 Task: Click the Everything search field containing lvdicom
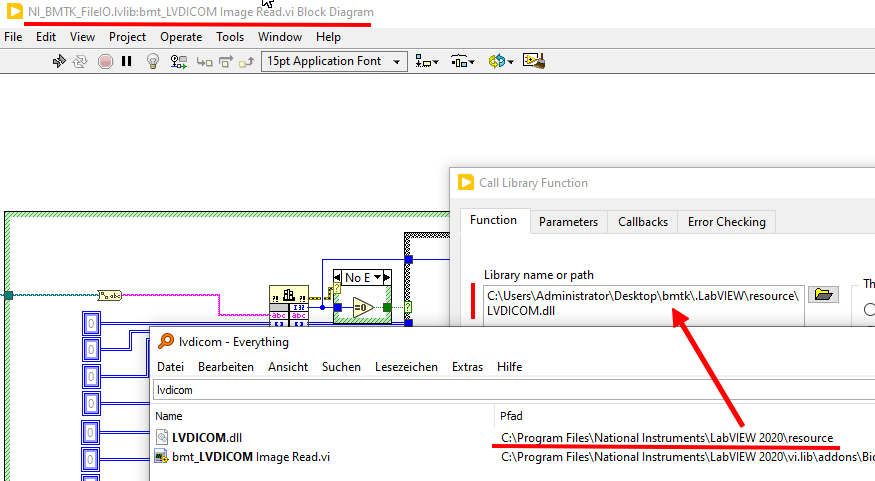[x=513, y=390]
